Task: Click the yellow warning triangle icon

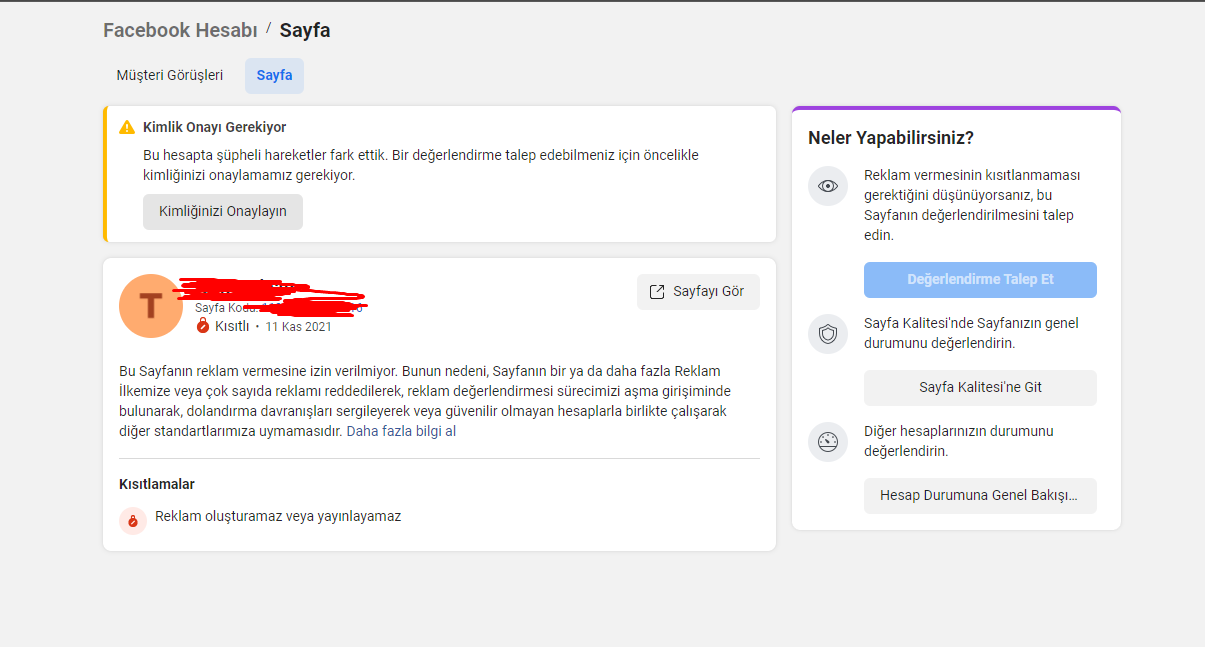Action: pyautogui.click(x=127, y=127)
